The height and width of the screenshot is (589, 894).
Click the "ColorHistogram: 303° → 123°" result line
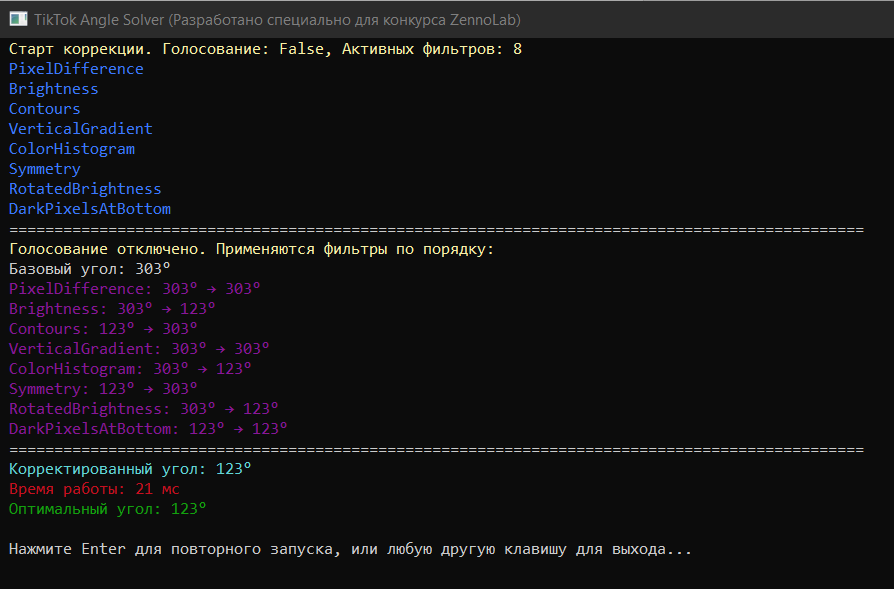pyautogui.click(x=130, y=369)
